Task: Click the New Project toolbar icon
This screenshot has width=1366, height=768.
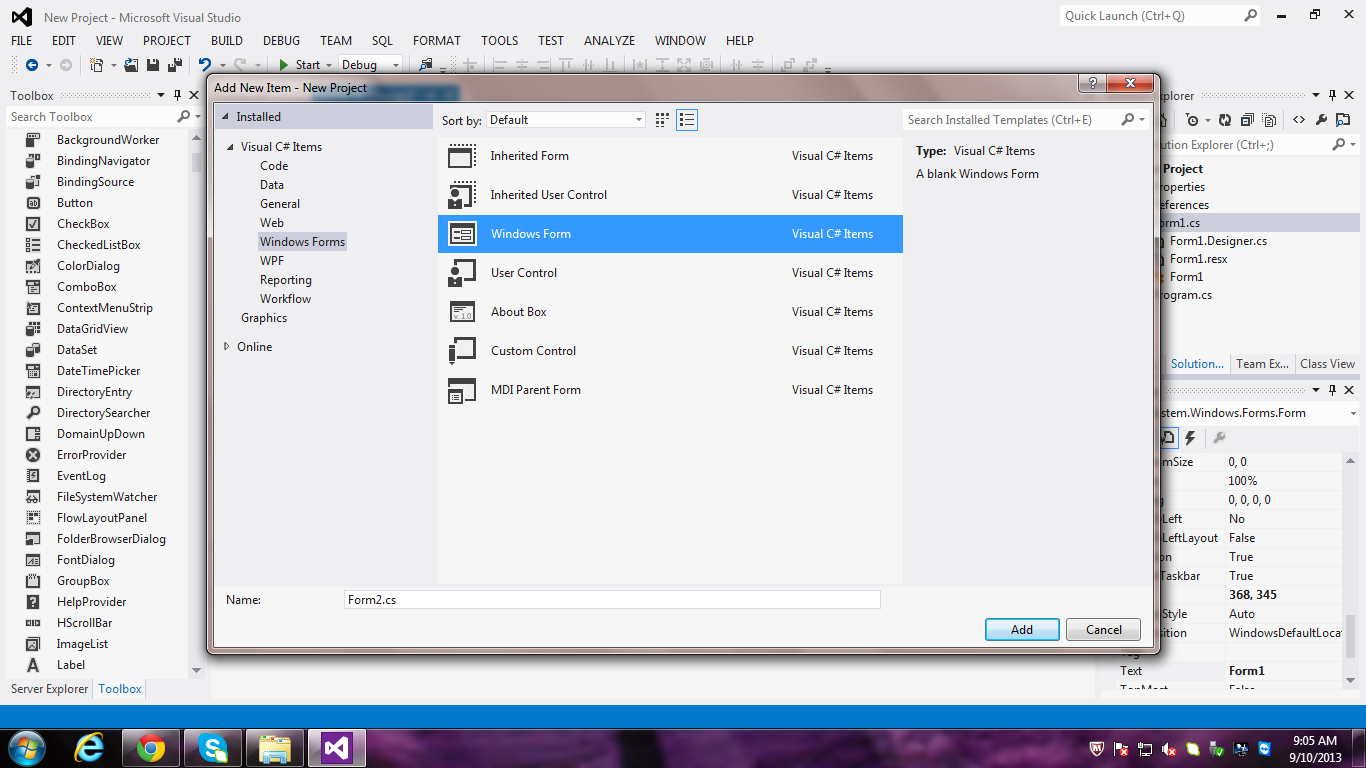Action: [x=97, y=65]
